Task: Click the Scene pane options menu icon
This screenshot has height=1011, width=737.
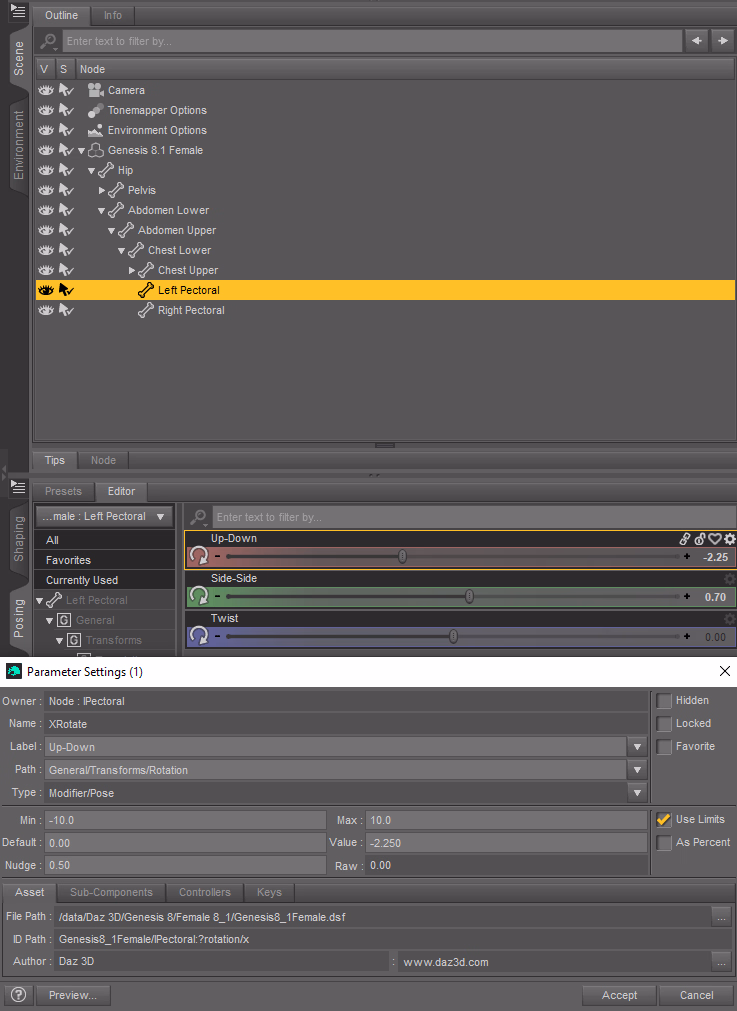Action: coord(18,11)
